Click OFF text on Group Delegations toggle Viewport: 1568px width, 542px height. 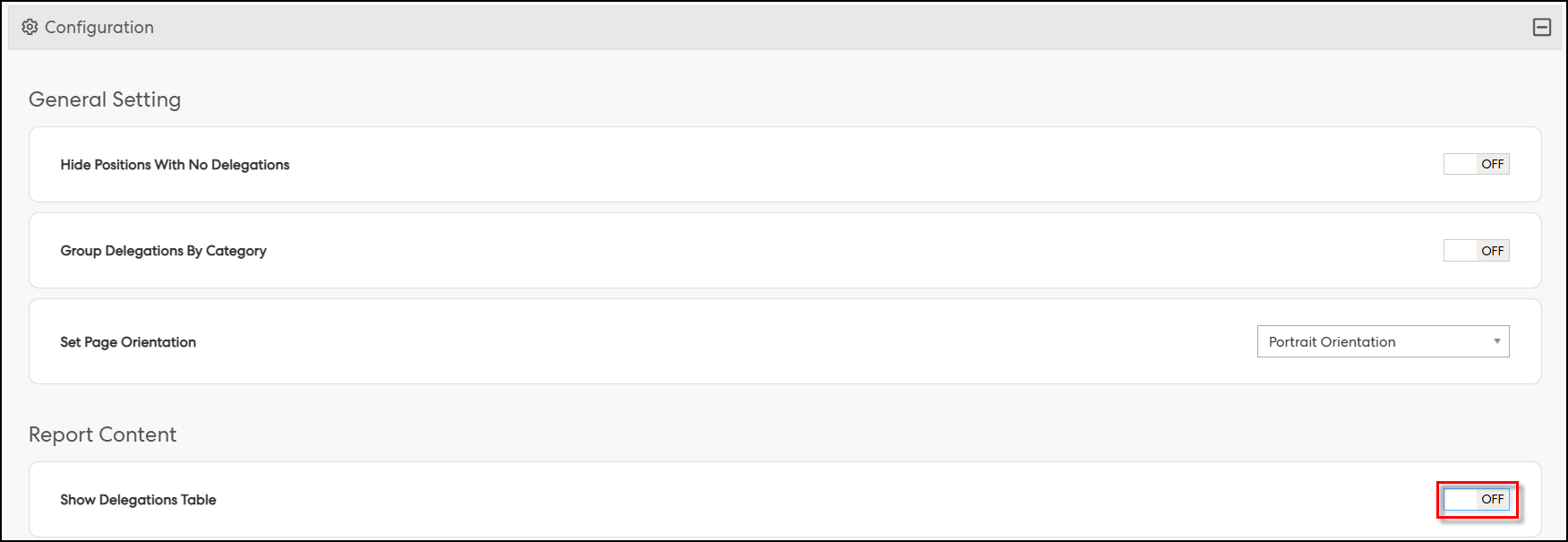(1492, 251)
